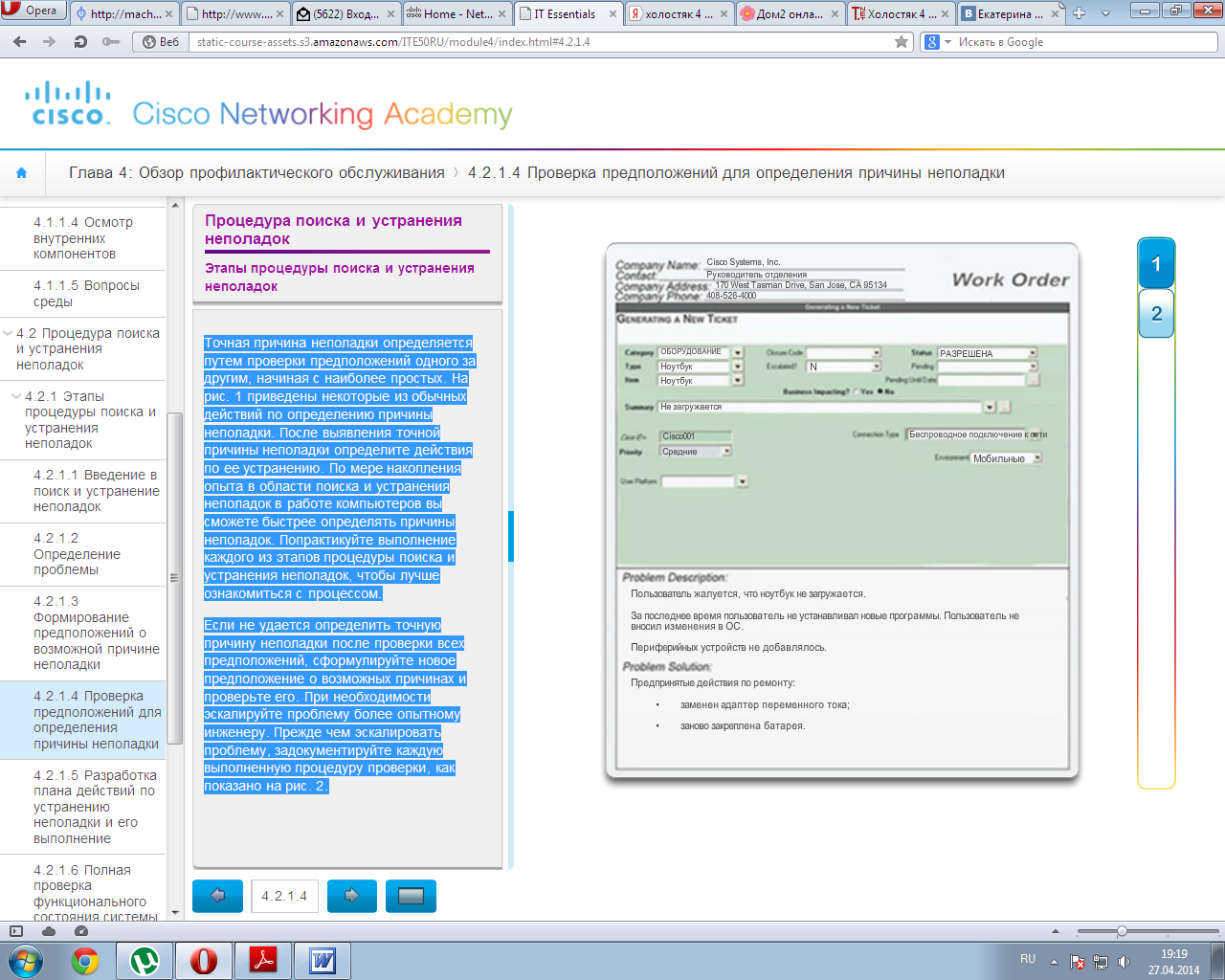Open a new tab with plus icon
This screenshot has width=1225, height=980.
1080,13
